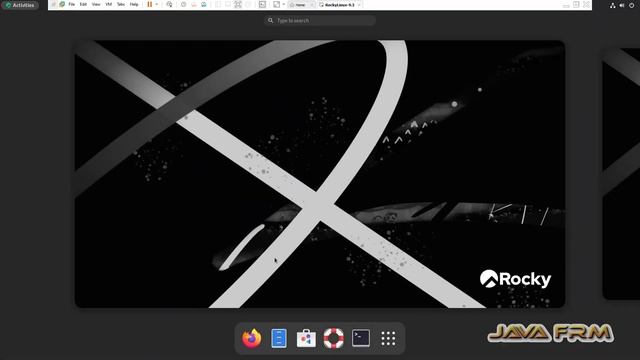The image size is (640, 360).
Task: Open the console view icon
Action: coord(262,4)
